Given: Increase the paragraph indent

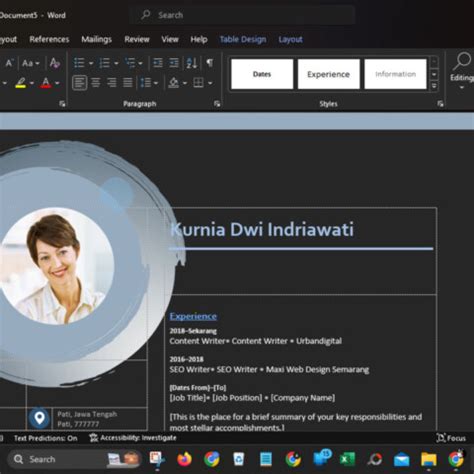Looking at the screenshot, I should [x=174, y=63].
